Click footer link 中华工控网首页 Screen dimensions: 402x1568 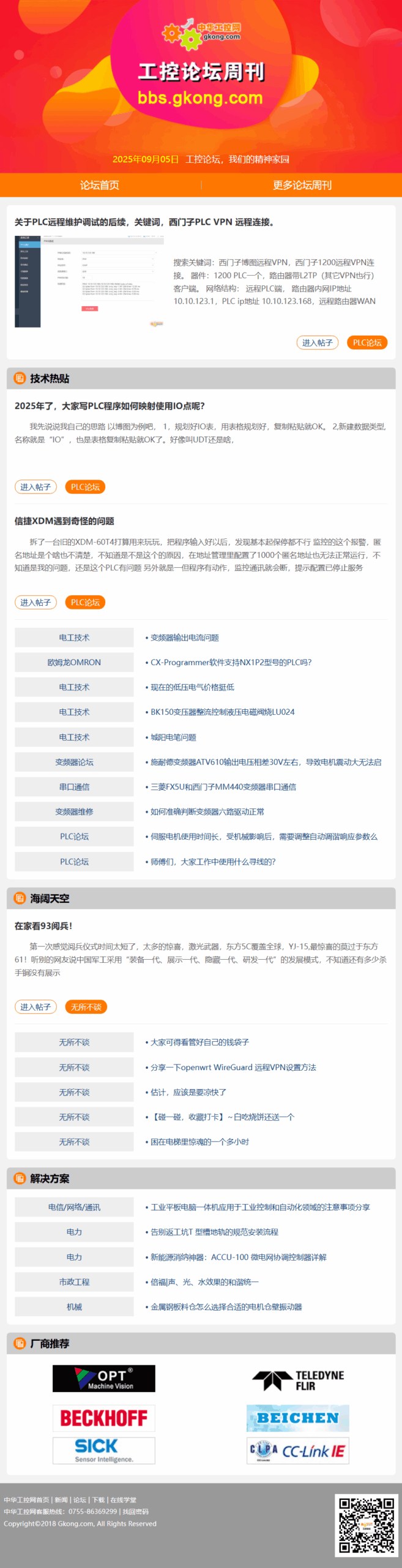pos(26,1500)
